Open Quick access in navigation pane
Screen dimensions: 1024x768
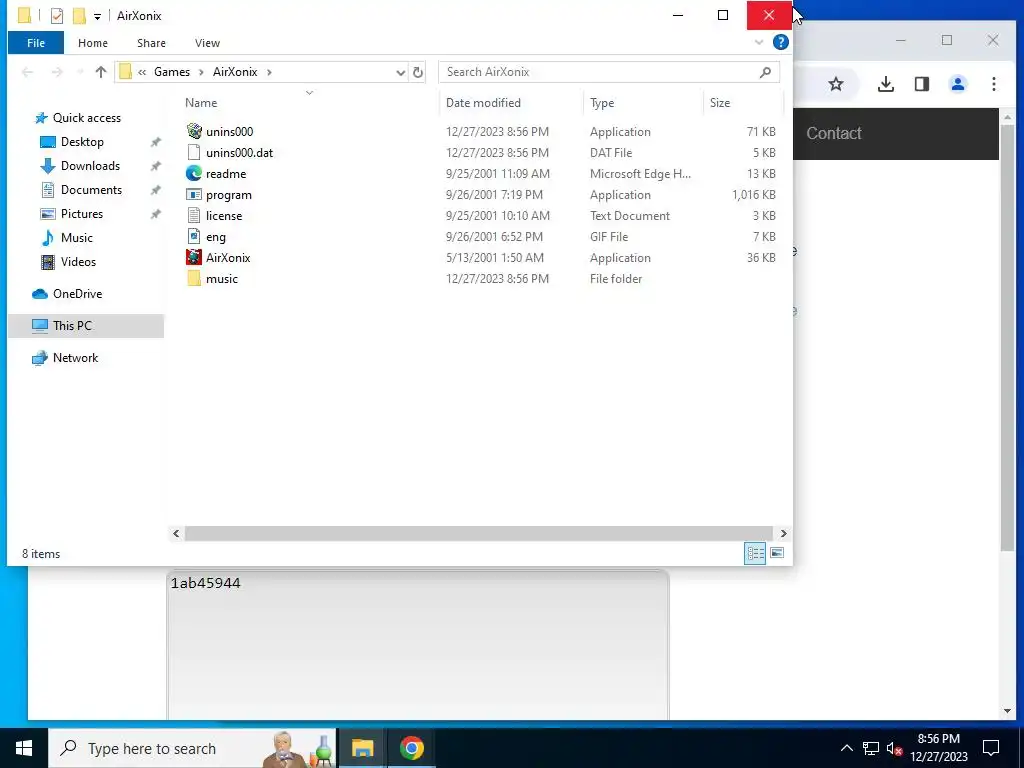[87, 118]
